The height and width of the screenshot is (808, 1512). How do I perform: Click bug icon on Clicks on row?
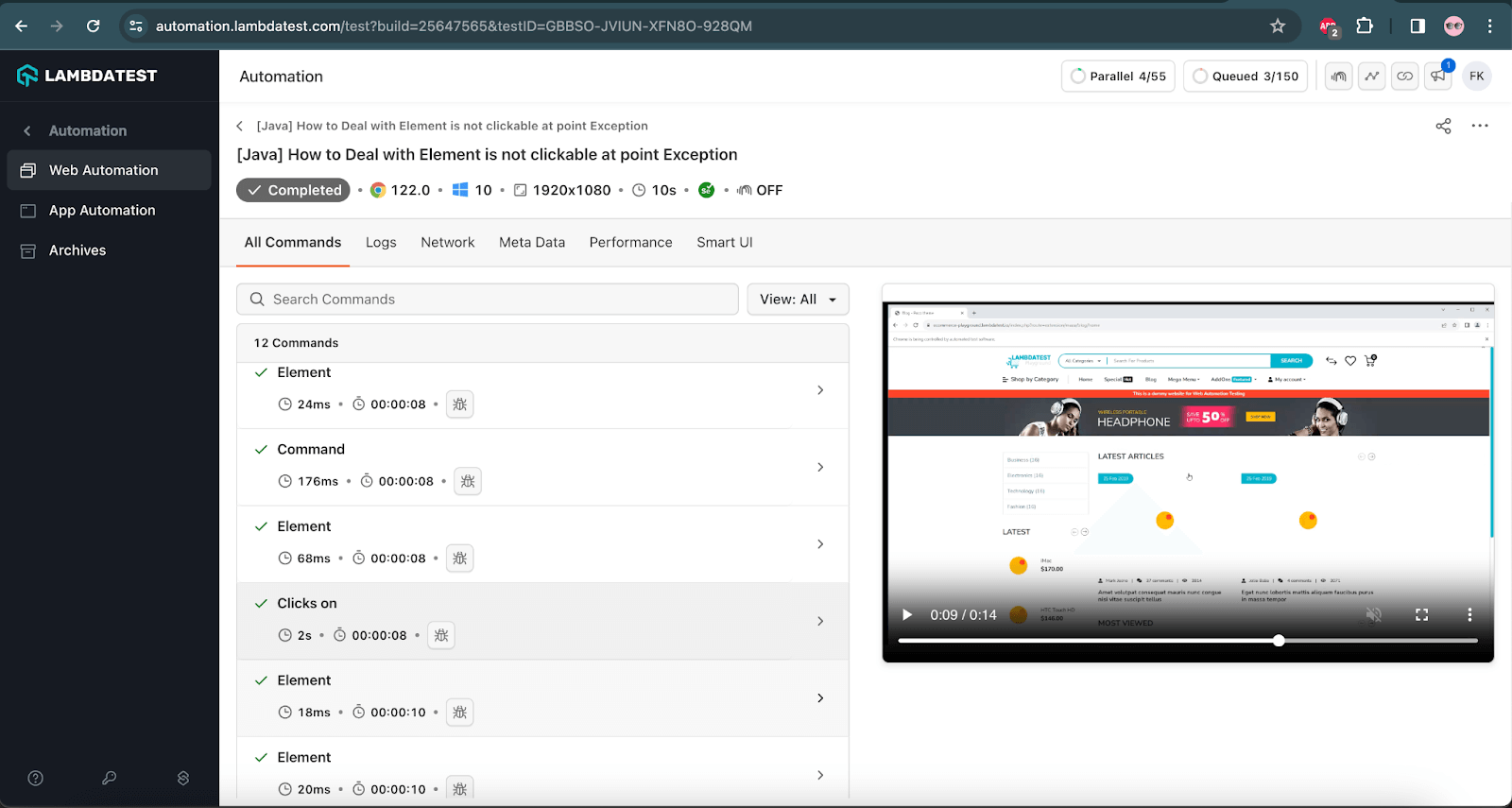pos(441,635)
